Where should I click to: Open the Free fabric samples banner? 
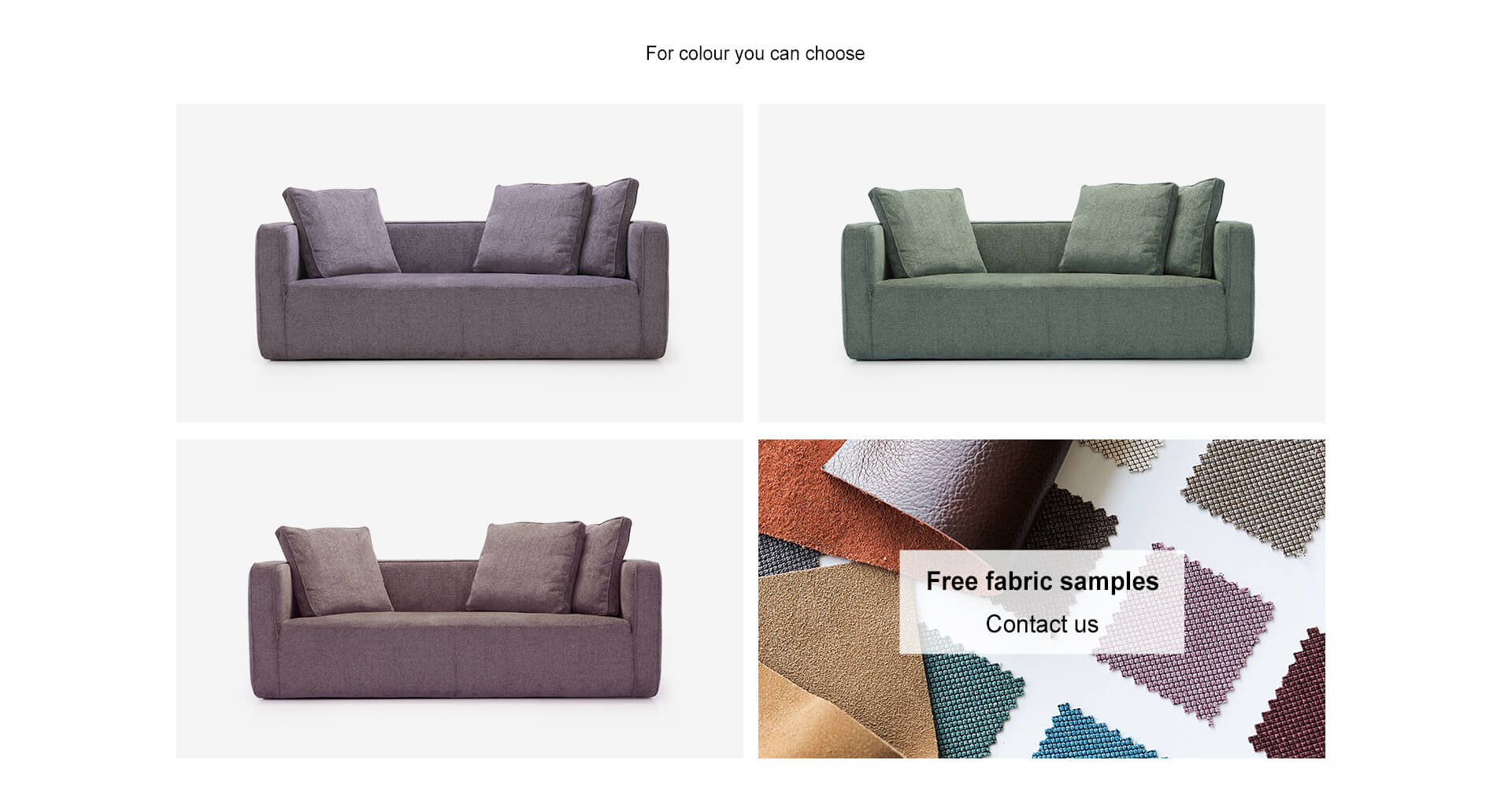point(1041,599)
